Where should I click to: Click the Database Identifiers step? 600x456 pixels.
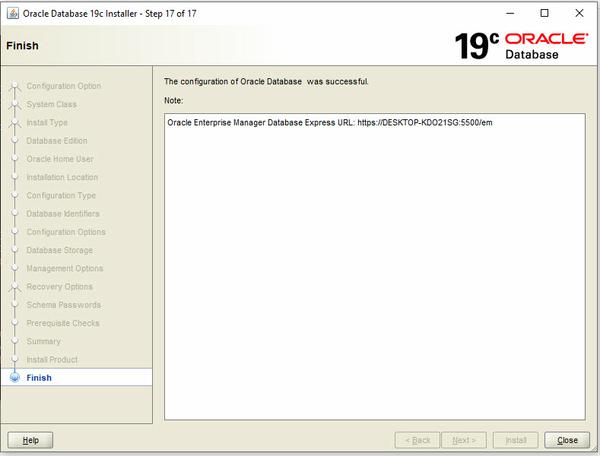(62, 214)
